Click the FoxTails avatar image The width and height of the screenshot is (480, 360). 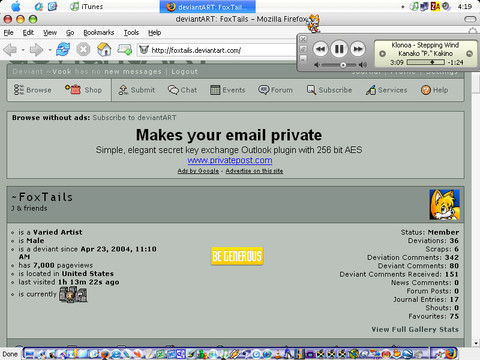pos(444,205)
